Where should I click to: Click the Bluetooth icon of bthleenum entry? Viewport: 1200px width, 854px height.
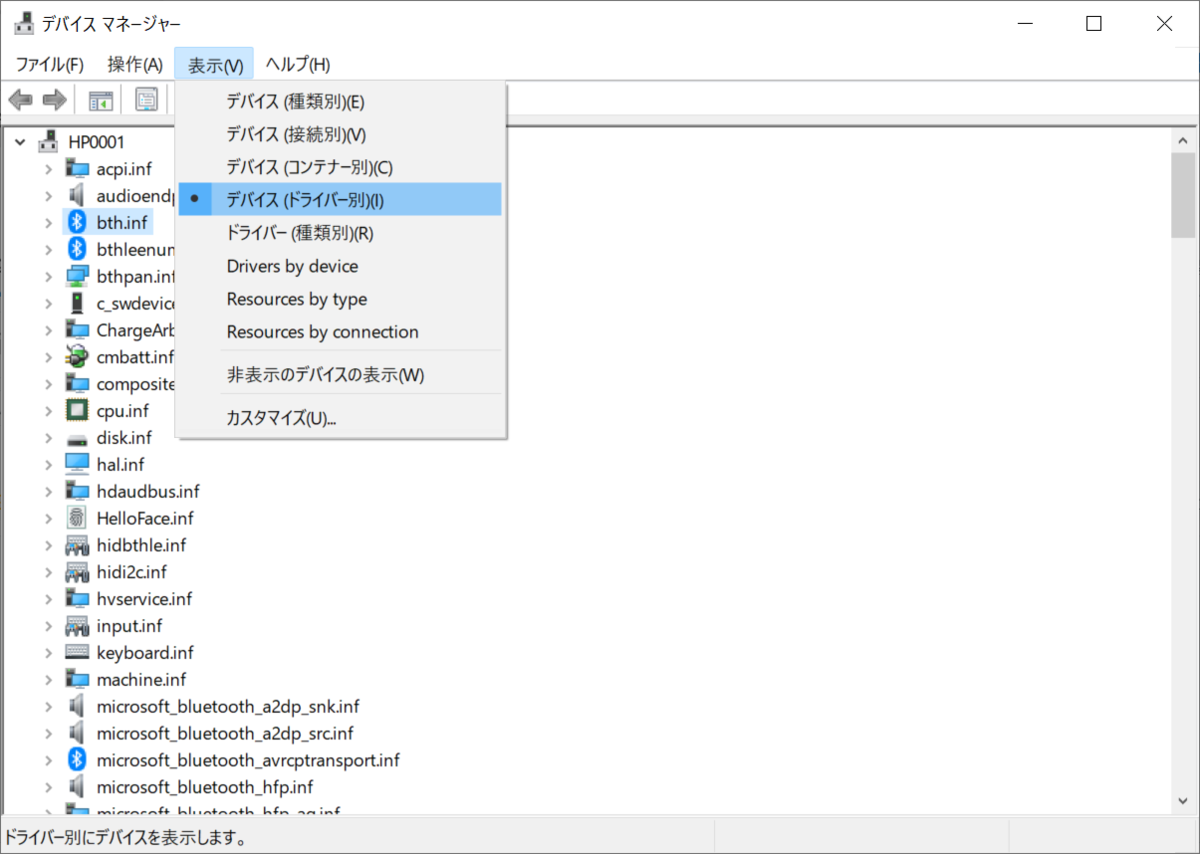tap(77, 248)
